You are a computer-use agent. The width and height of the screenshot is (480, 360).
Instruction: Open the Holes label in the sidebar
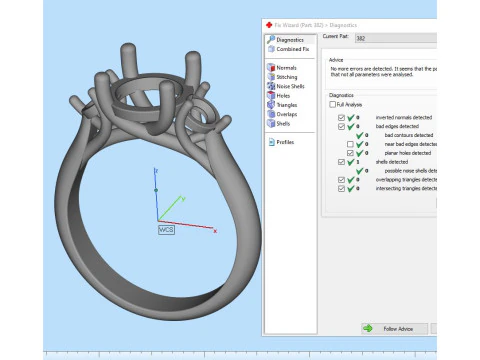283,96
